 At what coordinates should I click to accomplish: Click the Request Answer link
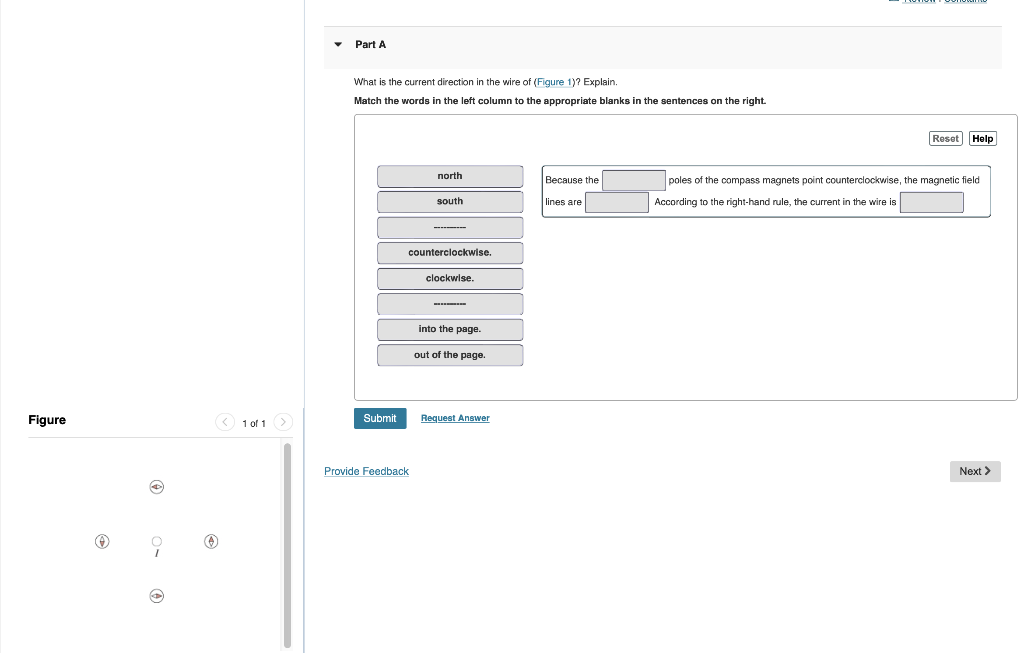(455, 418)
